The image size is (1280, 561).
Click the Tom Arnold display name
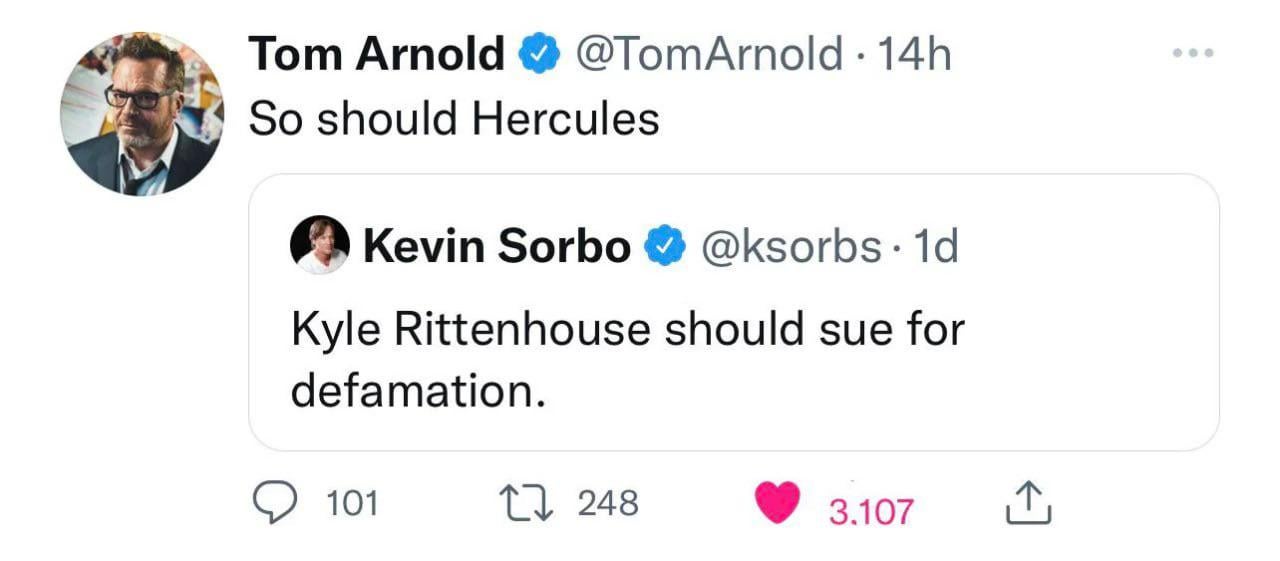point(377,54)
